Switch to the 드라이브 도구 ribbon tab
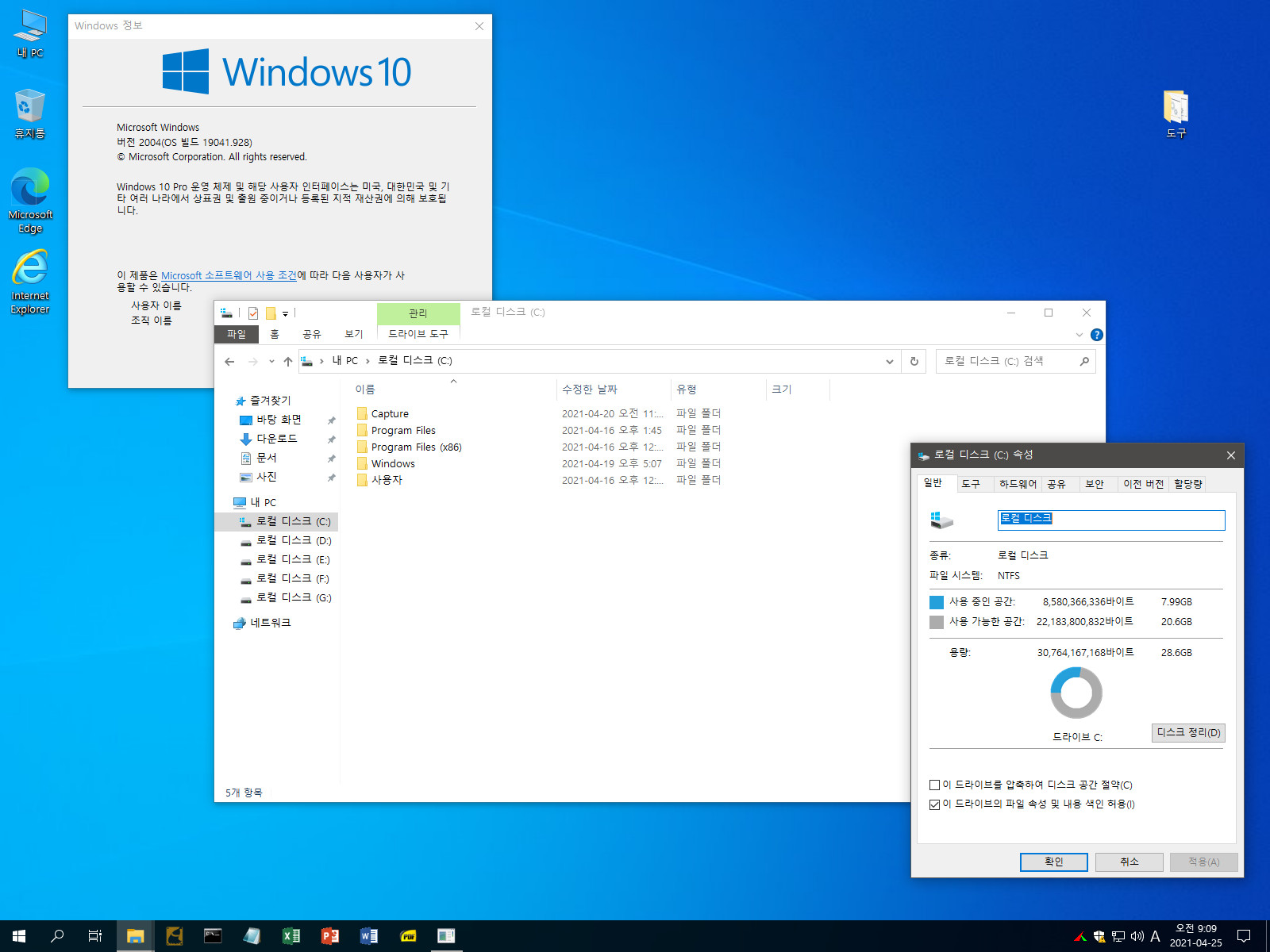Screen dimensions: 1270x952 (418, 334)
